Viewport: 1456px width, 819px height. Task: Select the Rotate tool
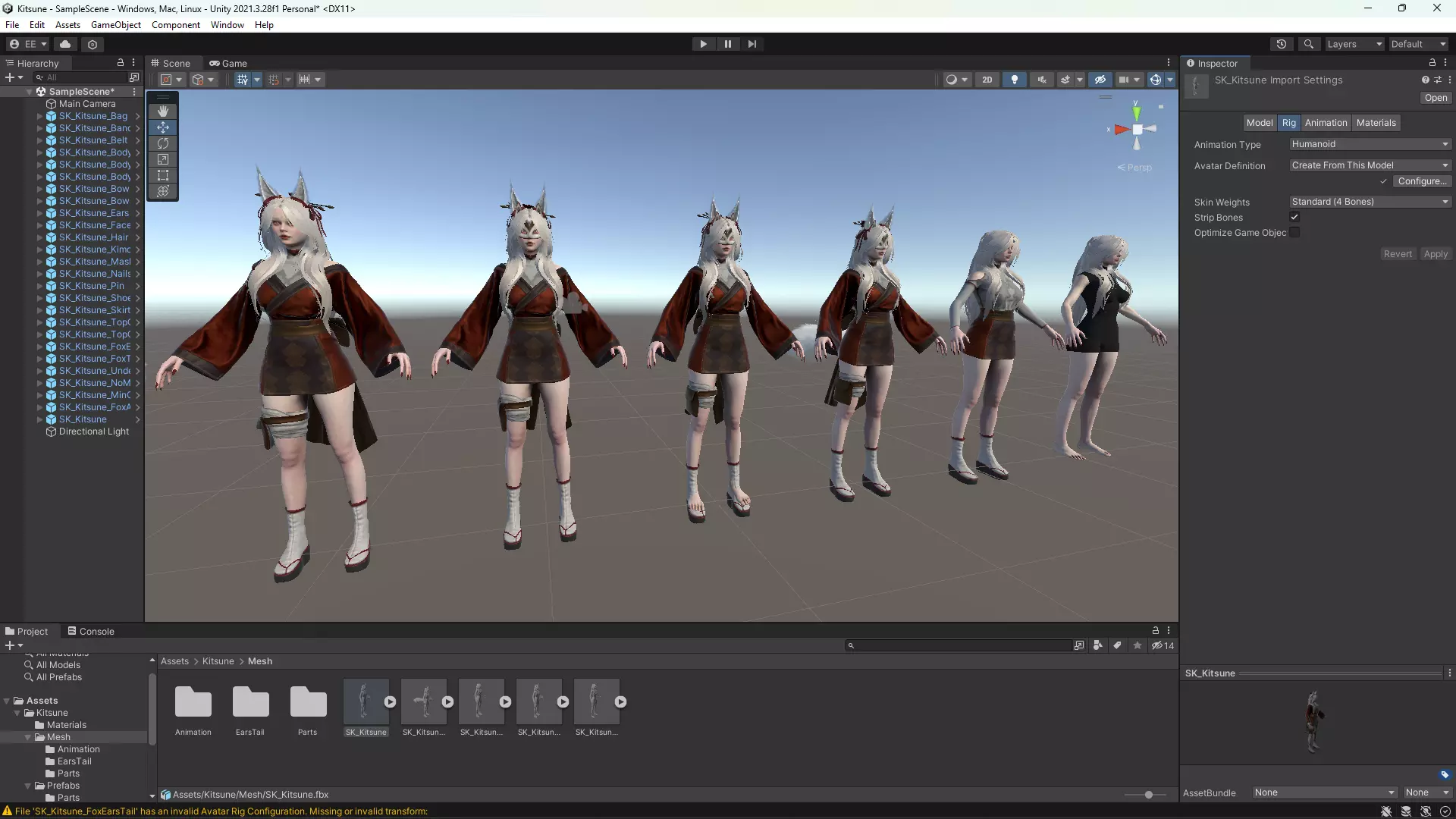click(163, 143)
